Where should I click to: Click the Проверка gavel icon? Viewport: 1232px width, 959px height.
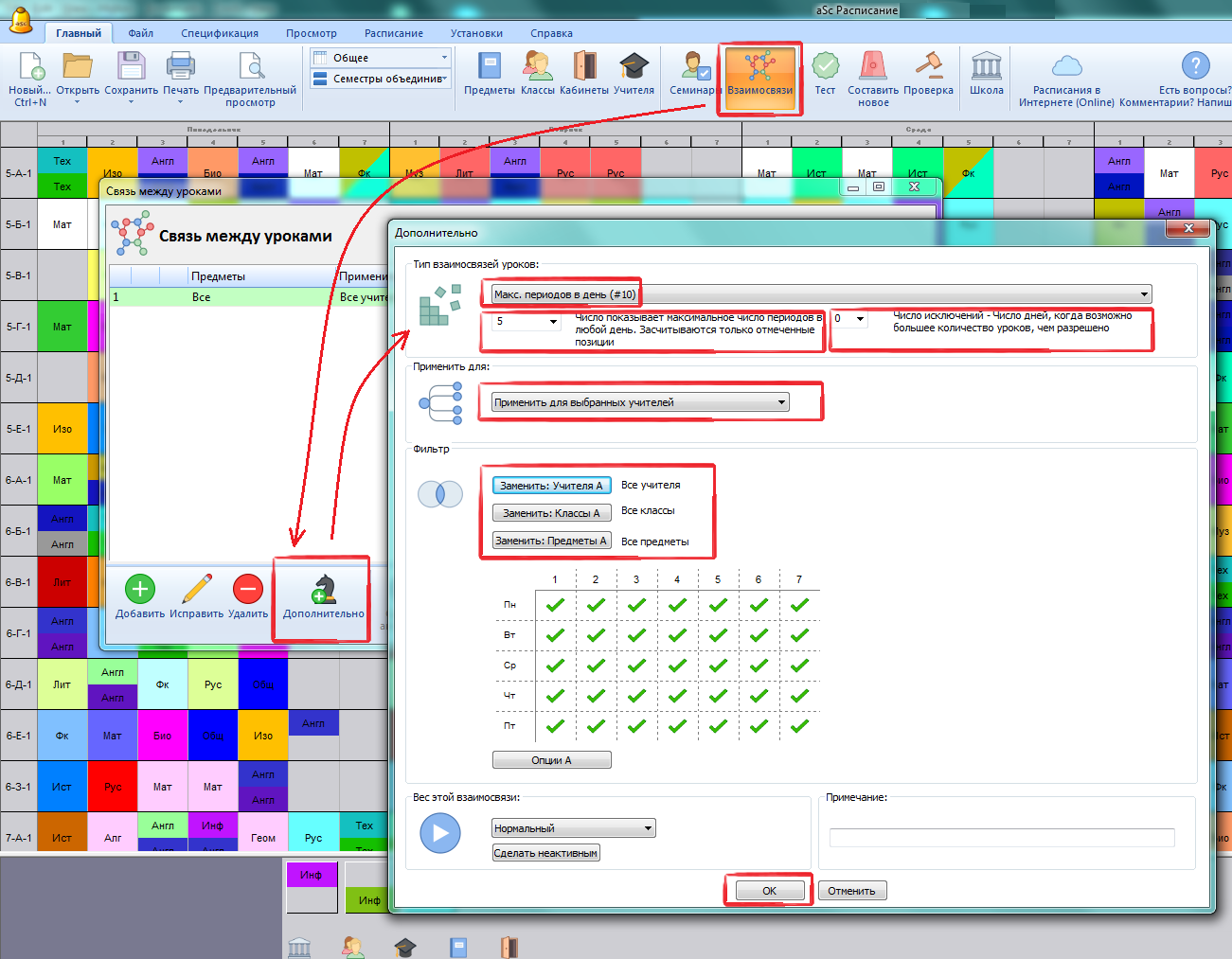pyautogui.click(x=928, y=68)
